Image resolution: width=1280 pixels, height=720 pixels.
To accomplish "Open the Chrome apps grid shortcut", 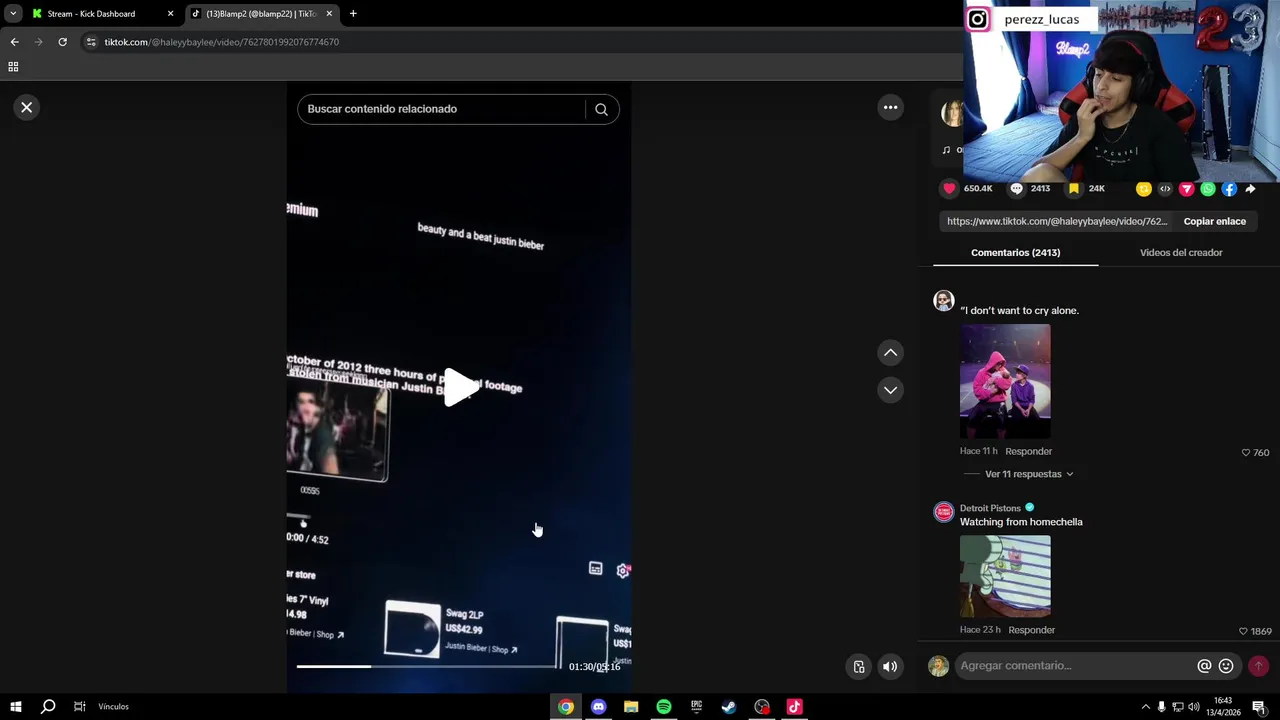I will (x=13, y=67).
